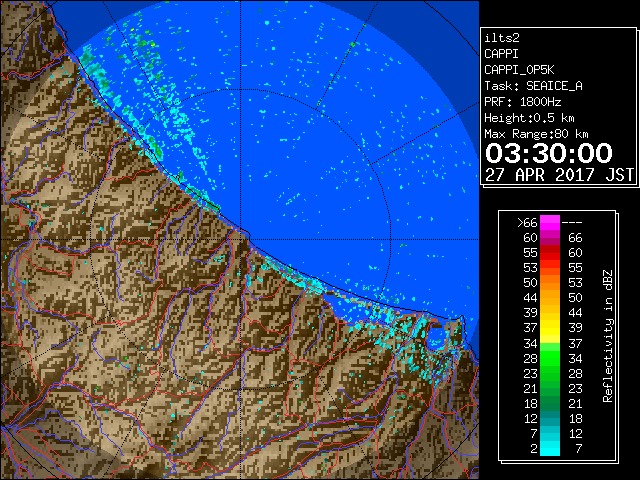The image size is (640, 480).
Task: Click the 'CAPPI_0P5K' product name text
Action: [x=519, y=70]
